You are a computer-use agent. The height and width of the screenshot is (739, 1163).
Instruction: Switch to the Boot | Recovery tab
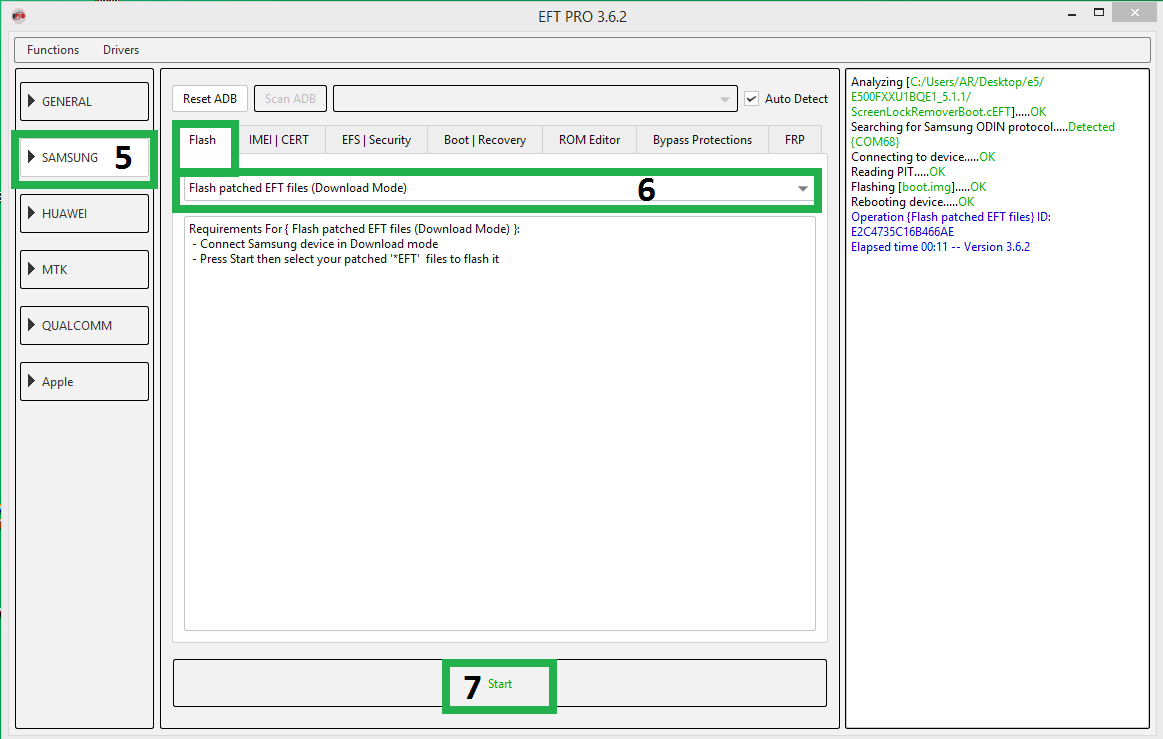[485, 139]
